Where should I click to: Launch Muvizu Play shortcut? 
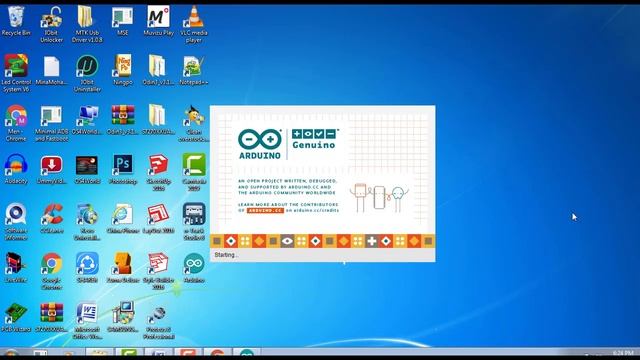158,21
